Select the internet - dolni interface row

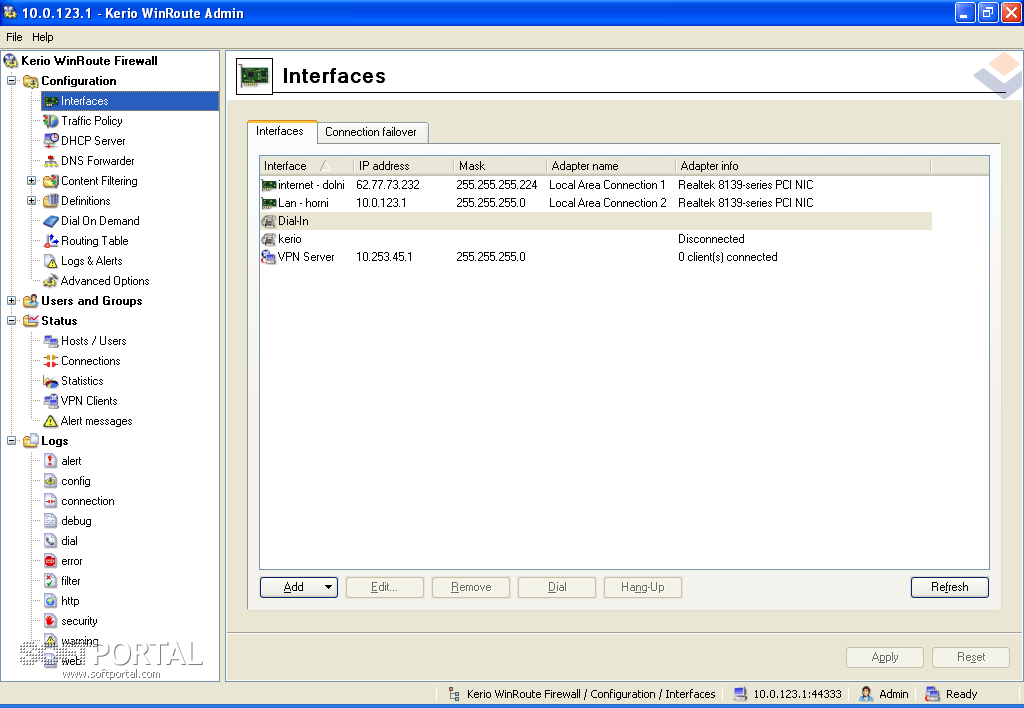pos(596,185)
